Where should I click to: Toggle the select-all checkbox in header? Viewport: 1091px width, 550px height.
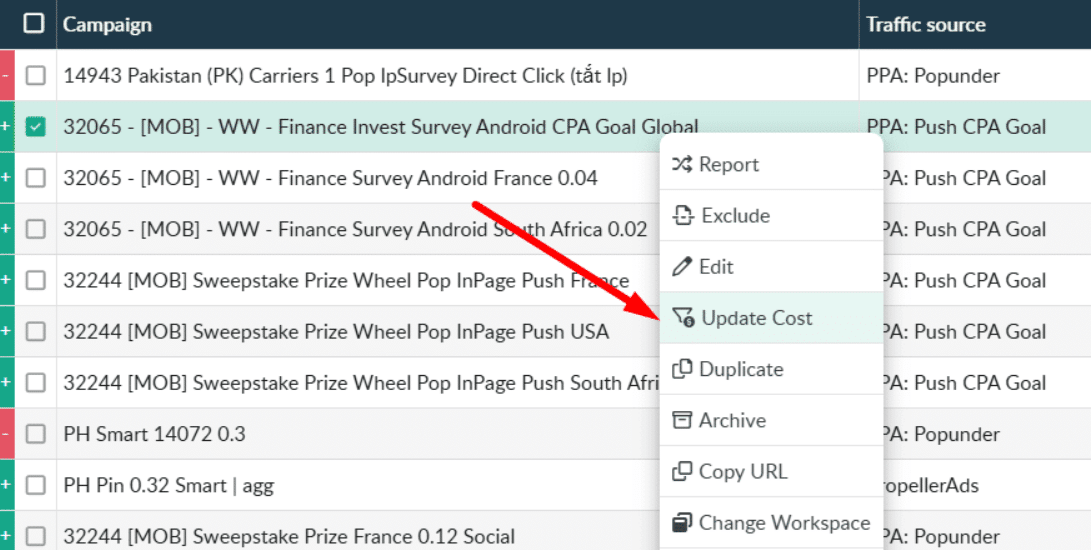point(34,24)
